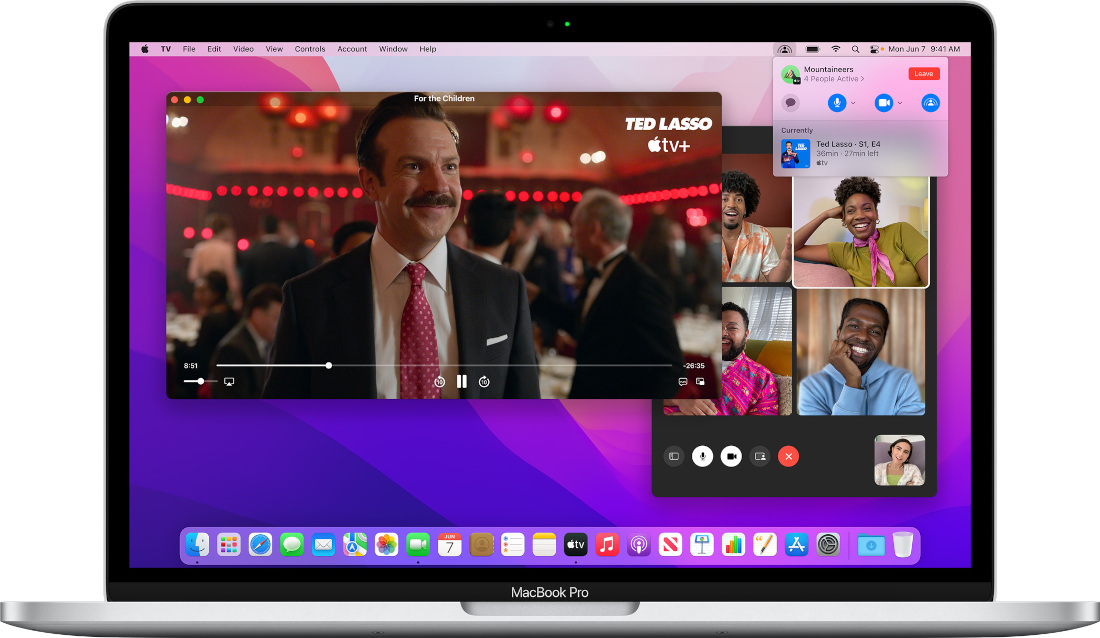This screenshot has width=1100, height=638.
Task: Open Numbers app in the Dock
Action: coord(734,545)
